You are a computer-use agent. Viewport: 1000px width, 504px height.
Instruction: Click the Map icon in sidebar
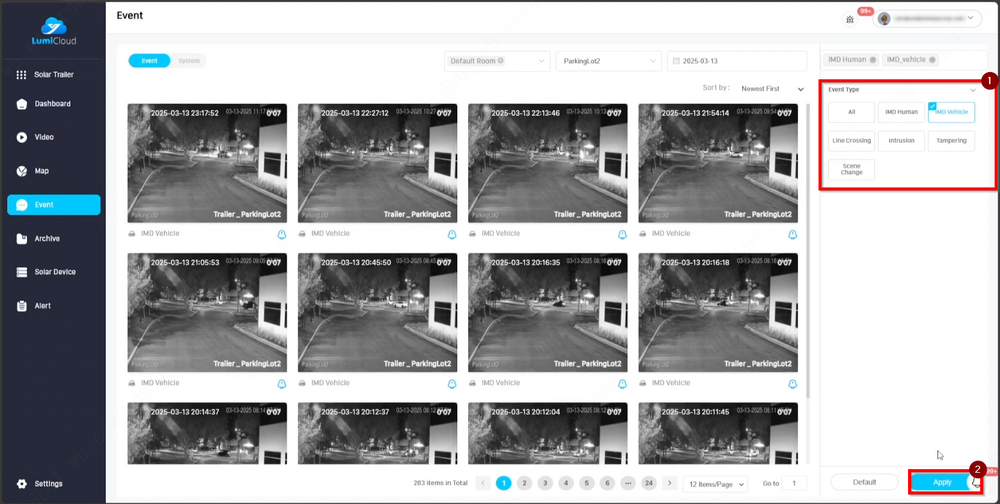21,171
